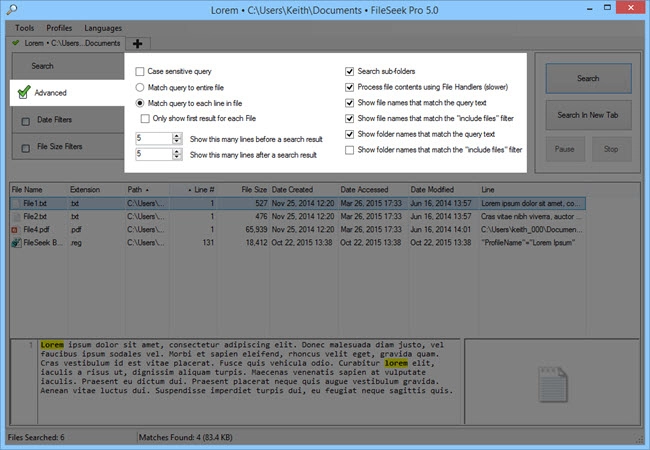Click the green checkmark icon beside Advanced
This screenshot has width=650, height=450.
24,92
